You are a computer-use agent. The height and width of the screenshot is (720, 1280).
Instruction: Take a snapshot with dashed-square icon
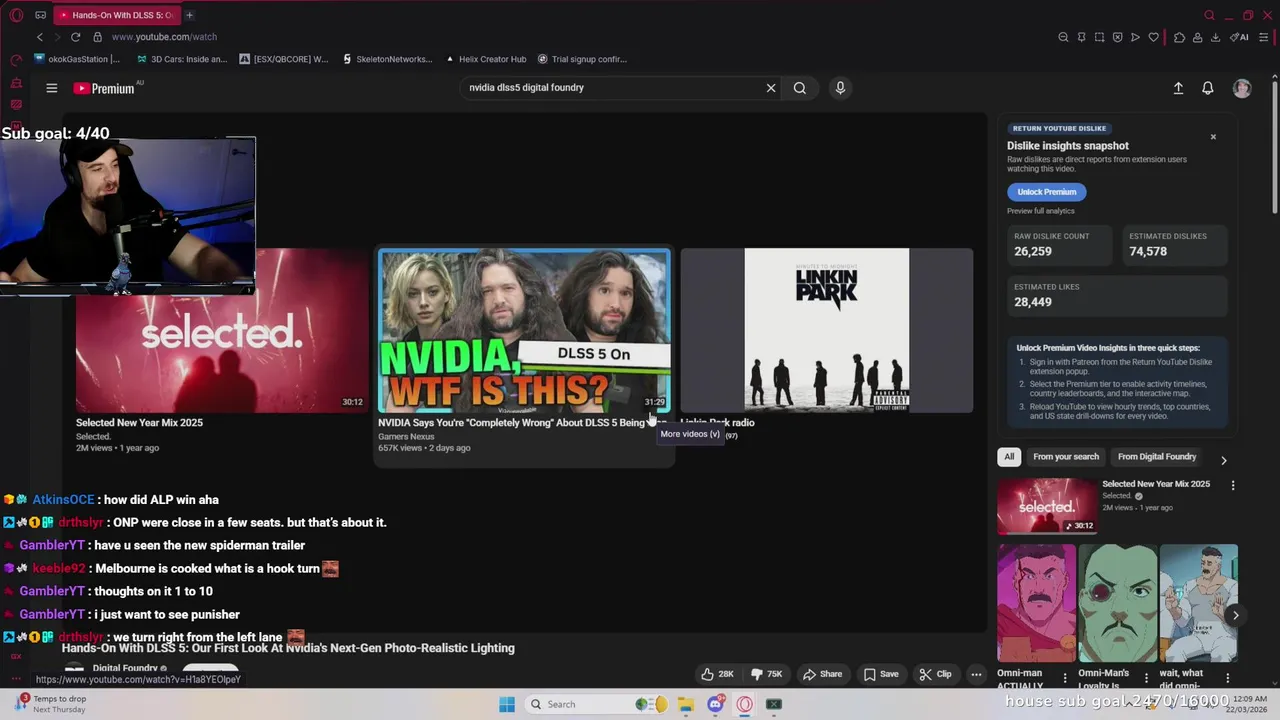(x=1099, y=37)
